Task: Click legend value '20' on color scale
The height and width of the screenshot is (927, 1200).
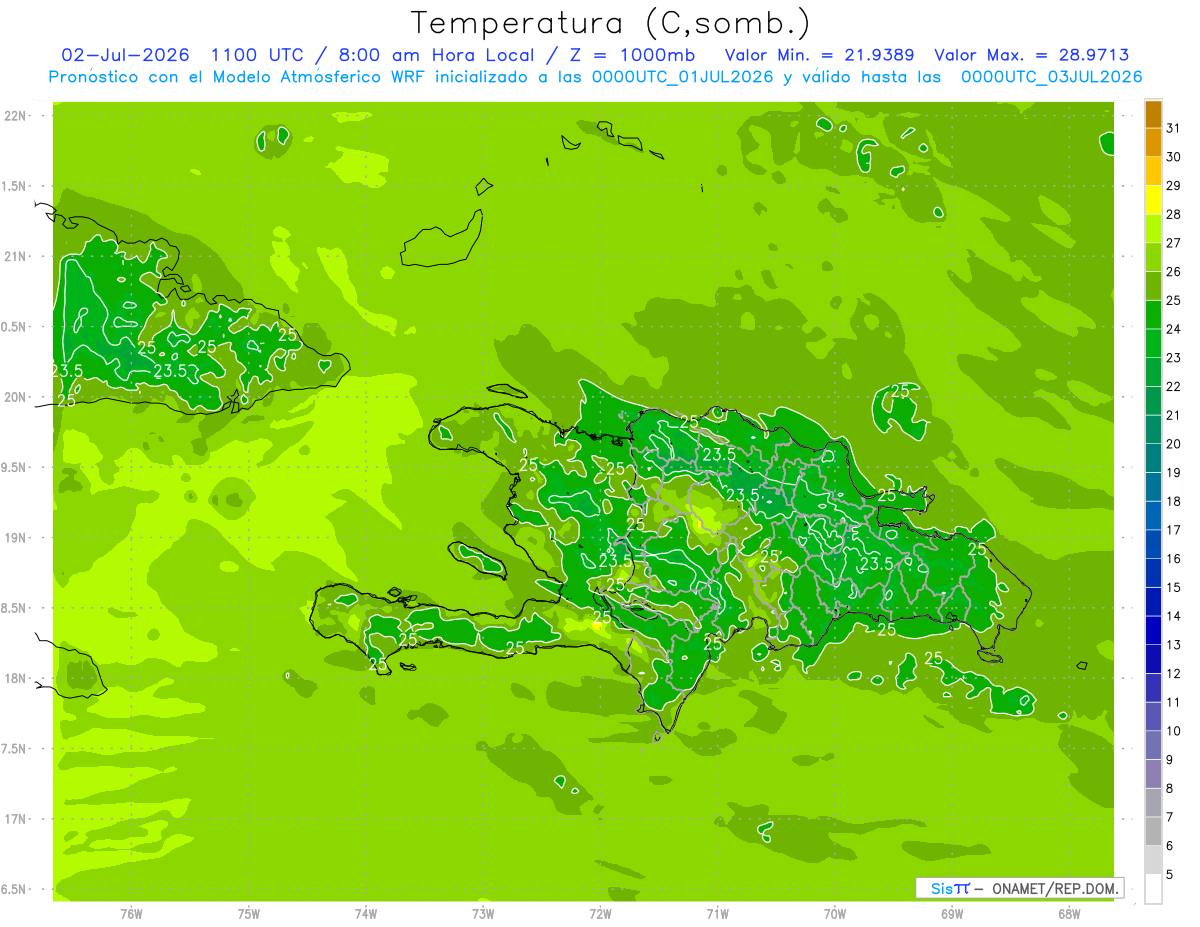Action: (x=1174, y=444)
